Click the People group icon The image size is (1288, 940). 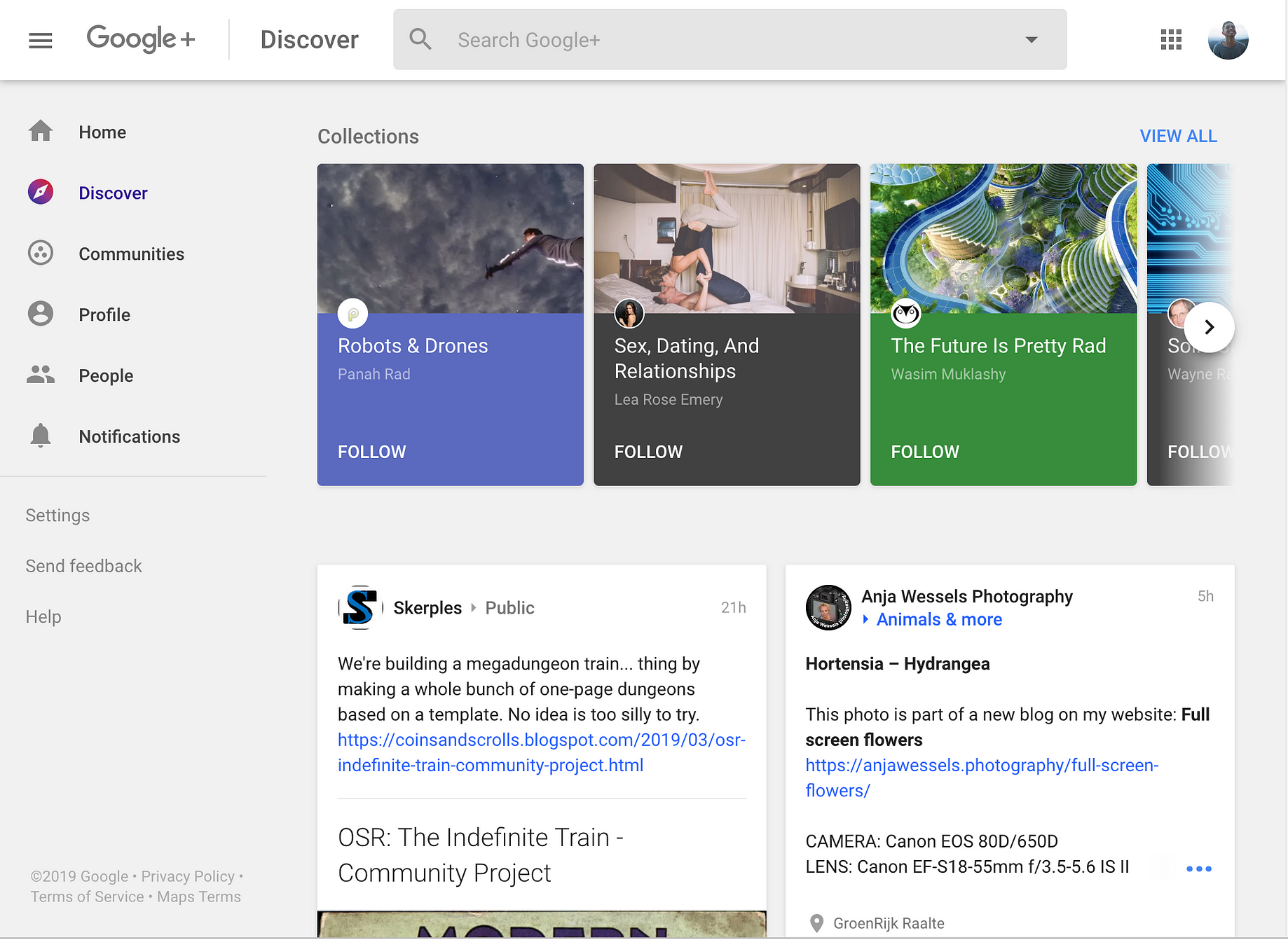[x=41, y=375]
